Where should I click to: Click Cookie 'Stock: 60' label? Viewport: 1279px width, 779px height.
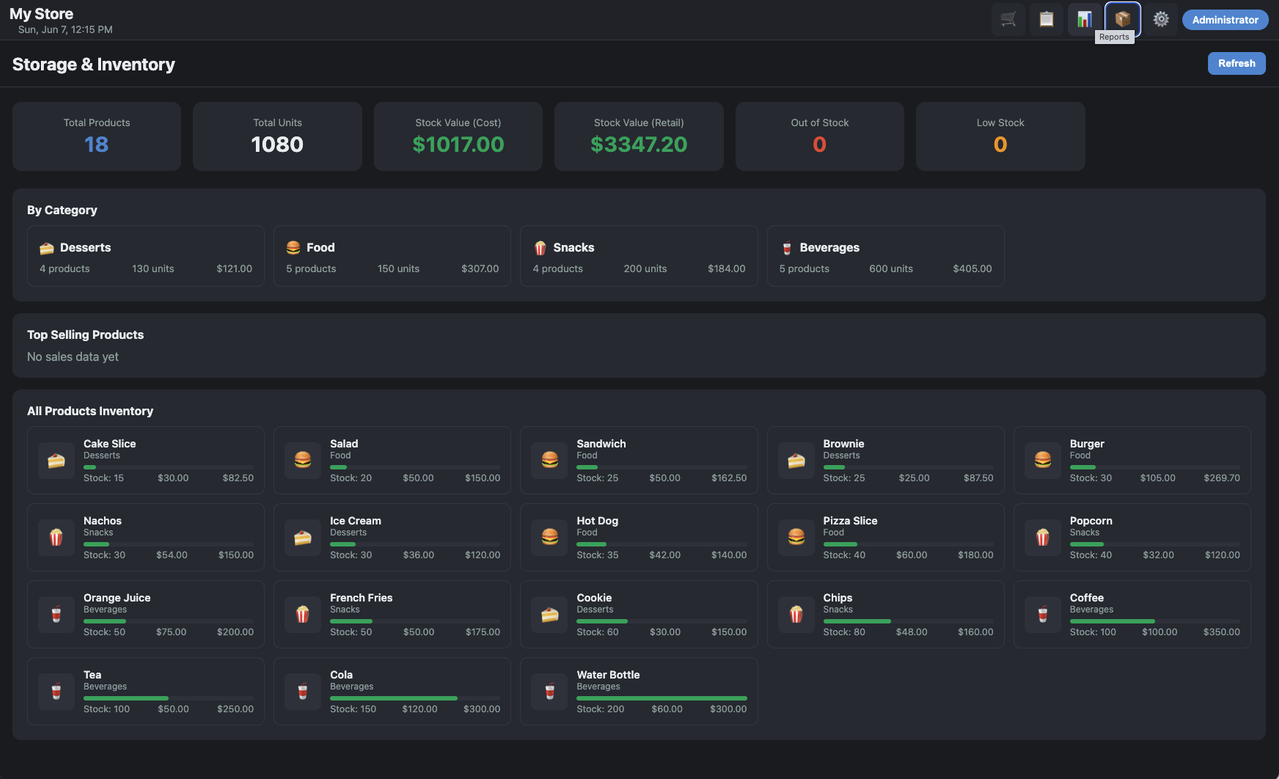598,632
